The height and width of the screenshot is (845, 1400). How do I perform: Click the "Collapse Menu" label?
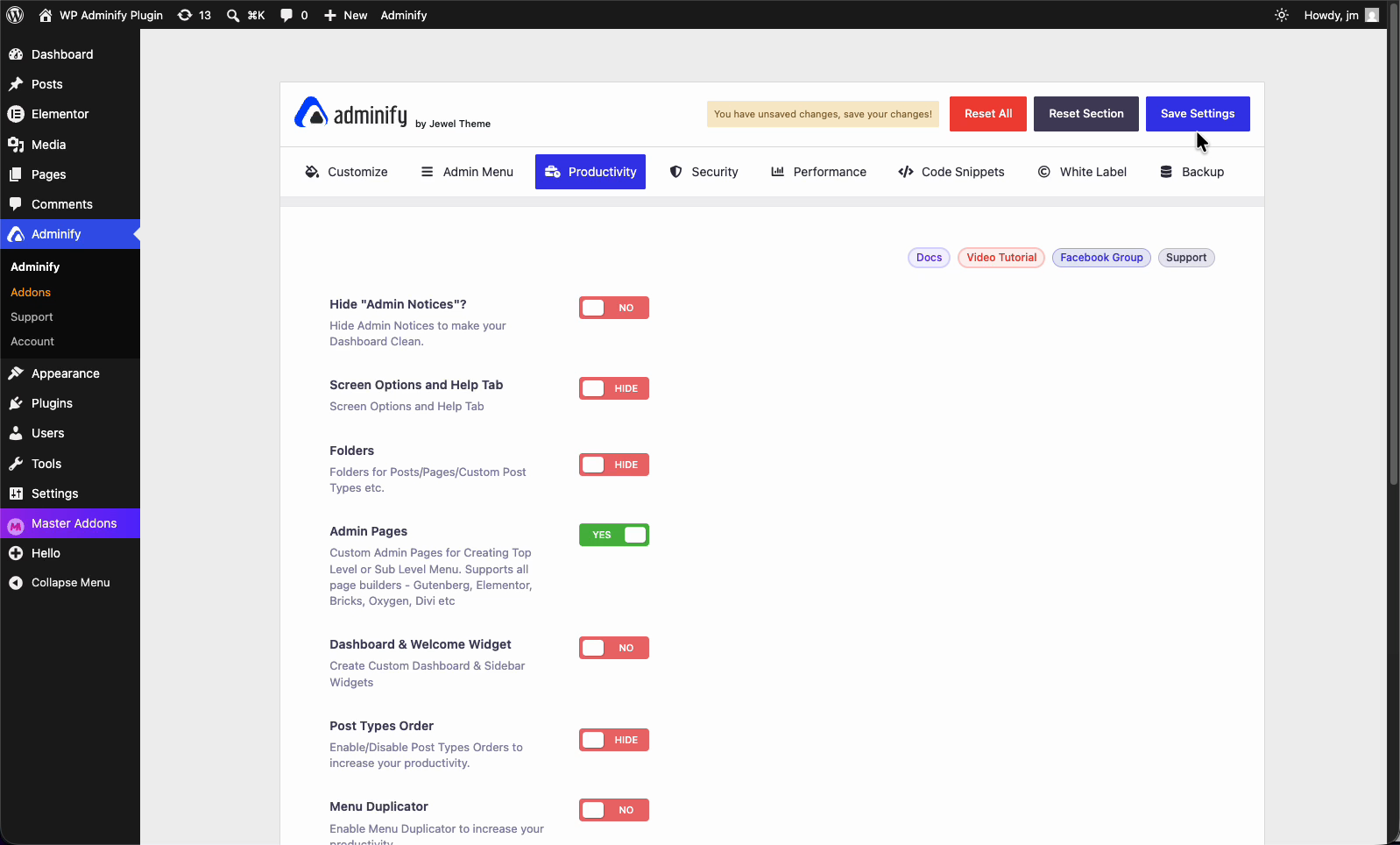pos(71,583)
